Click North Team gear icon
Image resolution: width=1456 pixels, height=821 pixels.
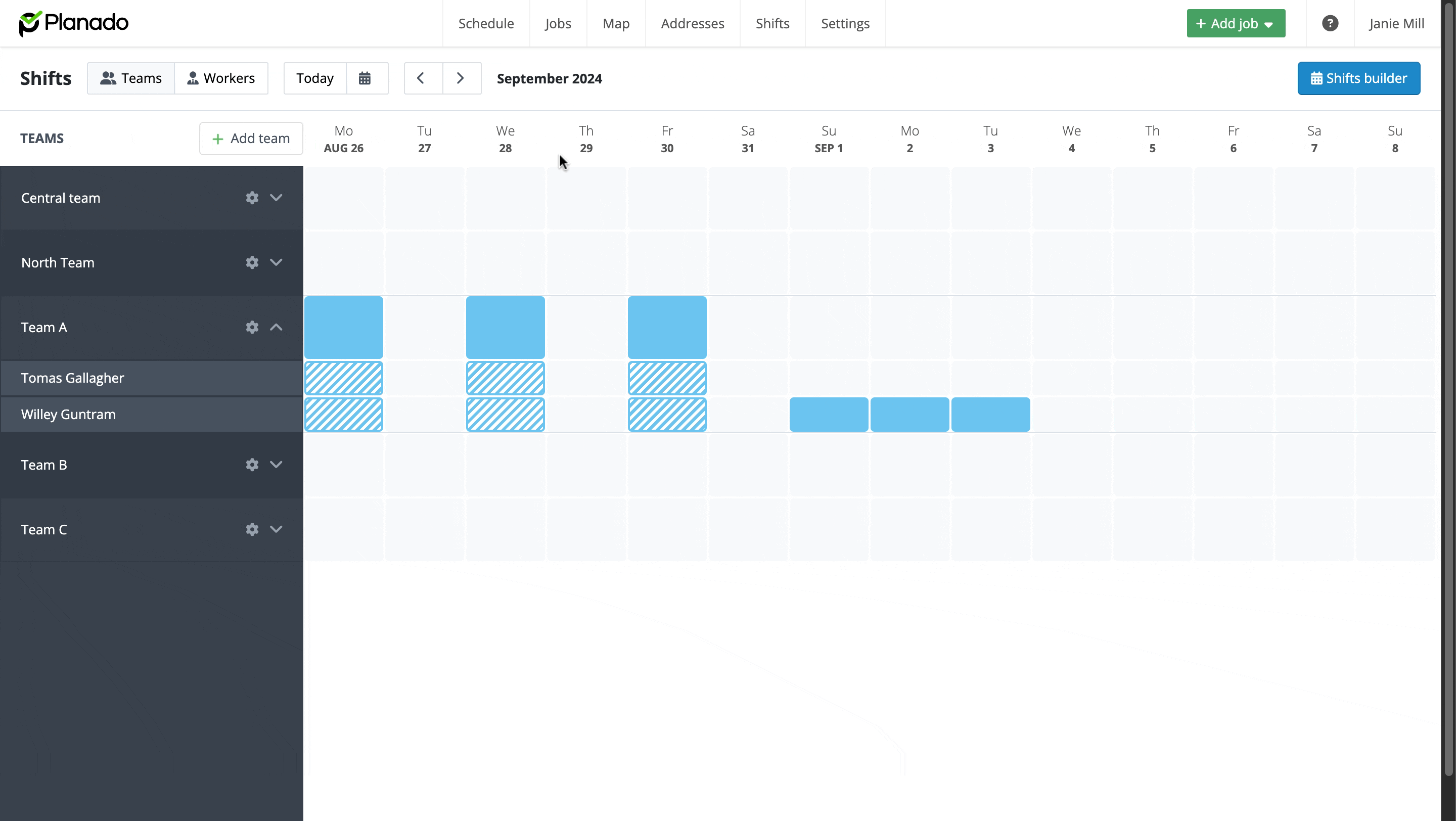[x=252, y=263]
